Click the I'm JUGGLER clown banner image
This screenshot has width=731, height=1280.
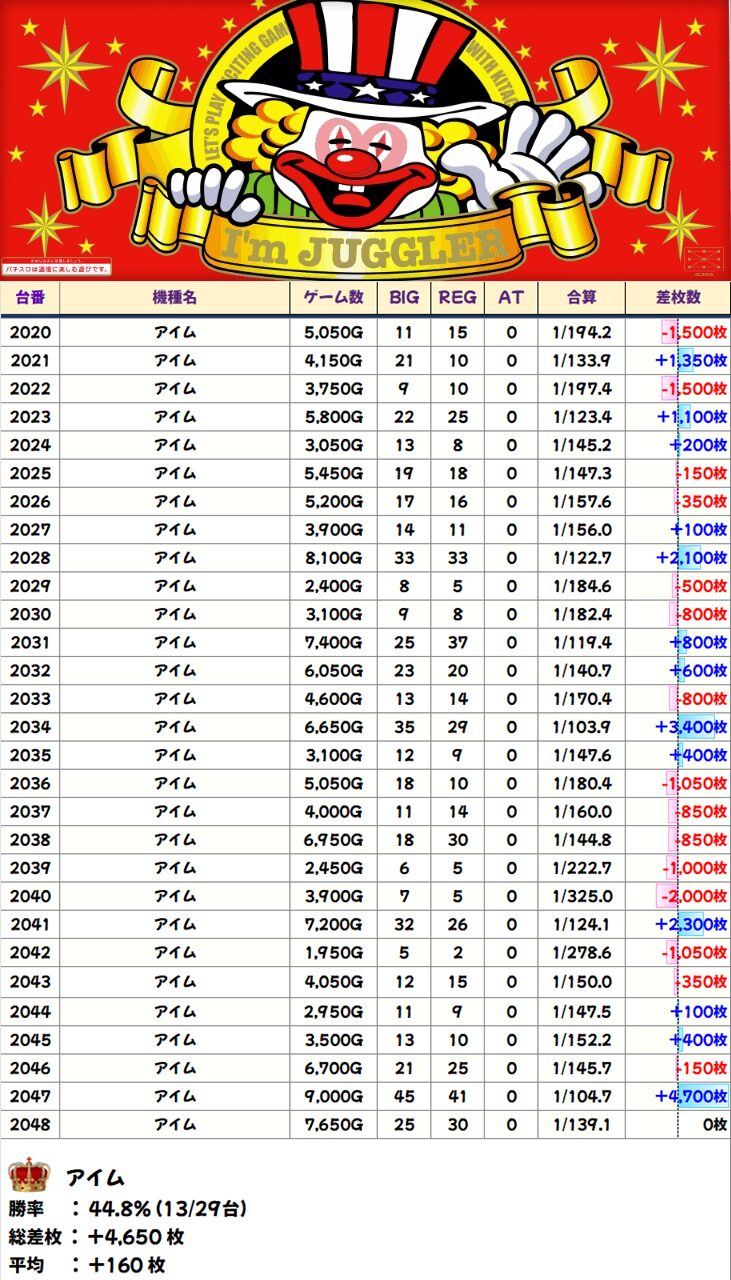point(365,140)
